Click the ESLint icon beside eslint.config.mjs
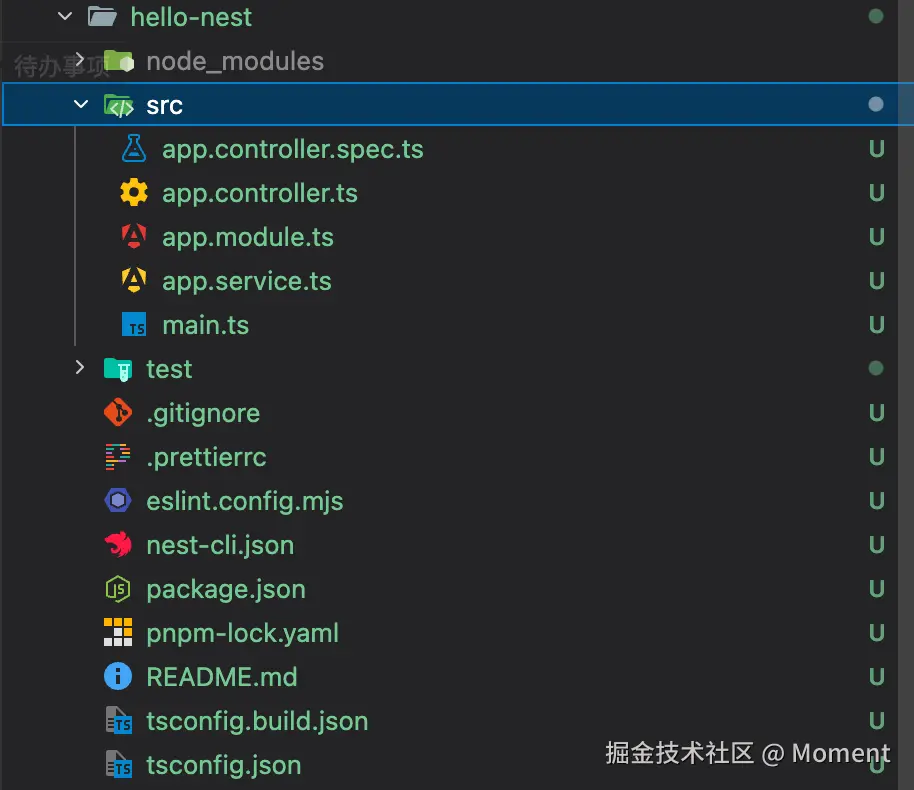Image resolution: width=914 pixels, height=790 pixels. tap(118, 501)
